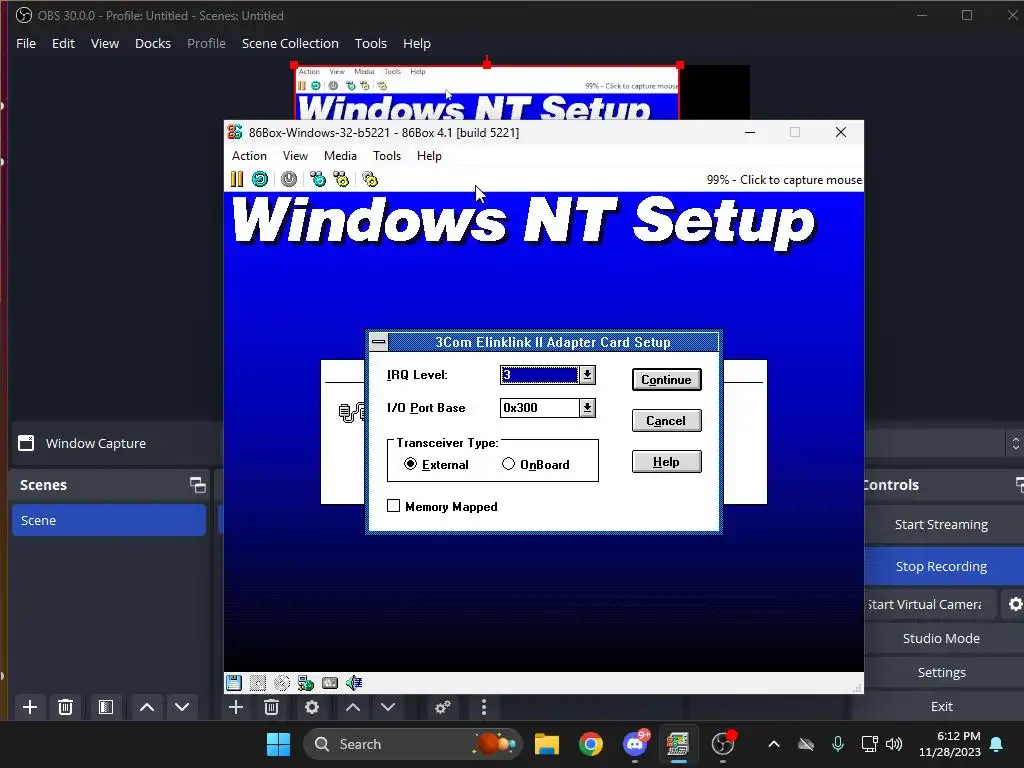This screenshot has height=768, width=1024.
Task: Open the OBS Docks menu
Action: pyautogui.click(x=153, y=43)
